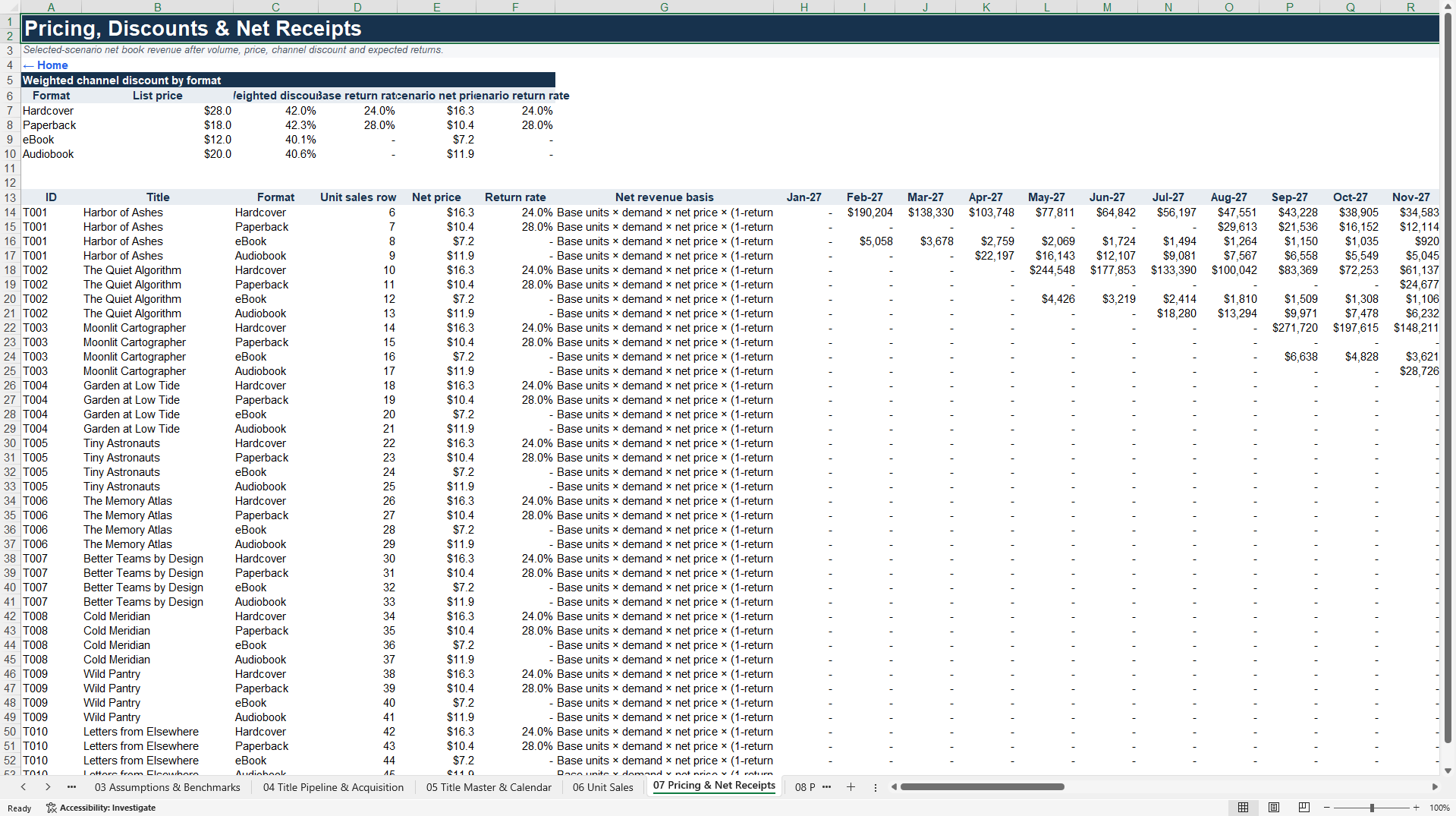Zoom in with plus button

click(1416, 808)
